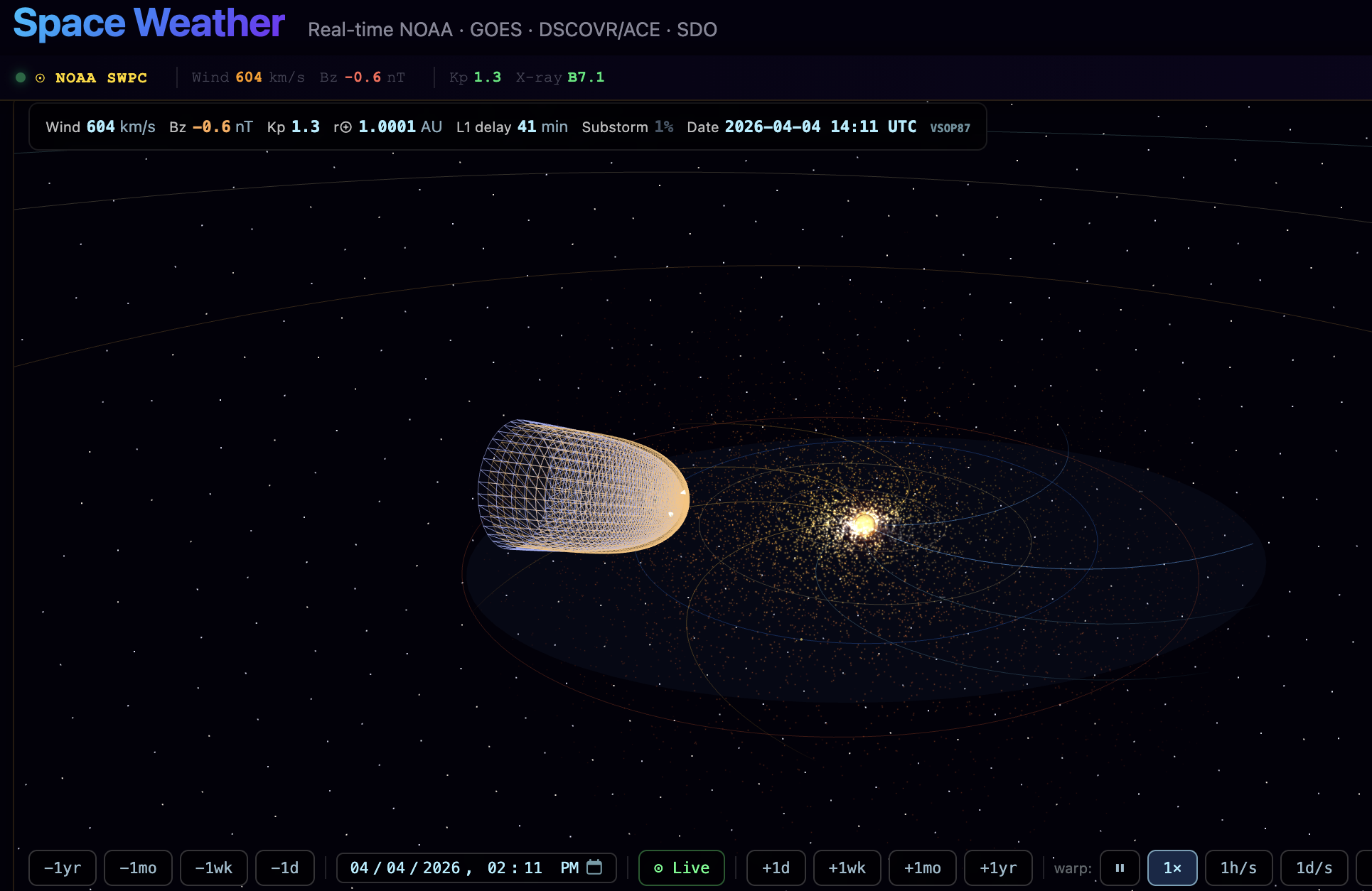The image size is (1372, 891).
Task: Advance one day with +1d
Action: (x=776, y=868)
